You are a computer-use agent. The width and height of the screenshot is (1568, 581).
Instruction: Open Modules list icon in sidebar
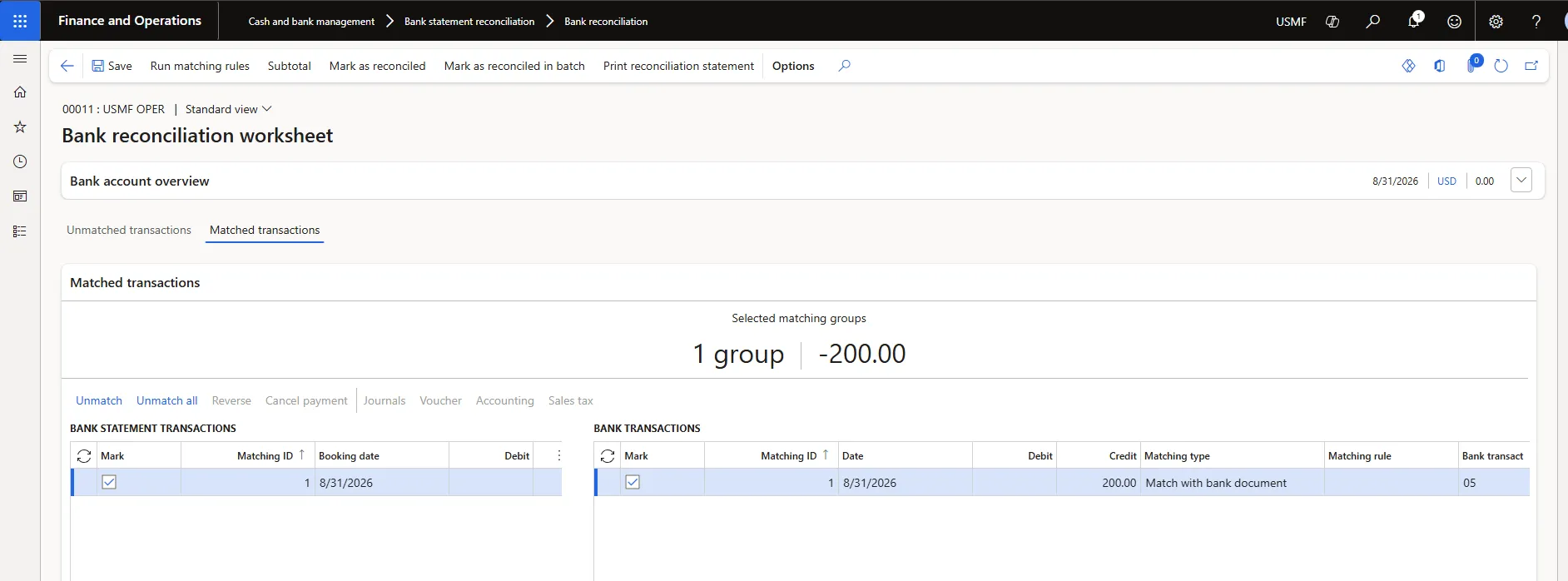[20, 231]
